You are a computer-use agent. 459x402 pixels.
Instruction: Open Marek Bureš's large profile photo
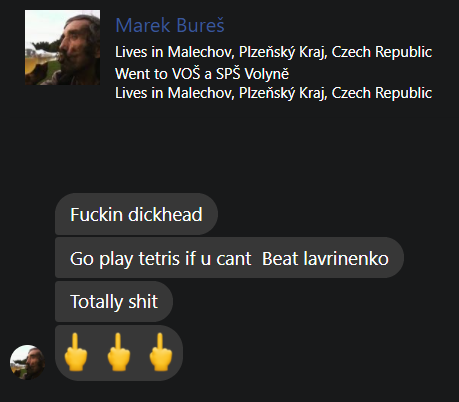coord(62,47)
